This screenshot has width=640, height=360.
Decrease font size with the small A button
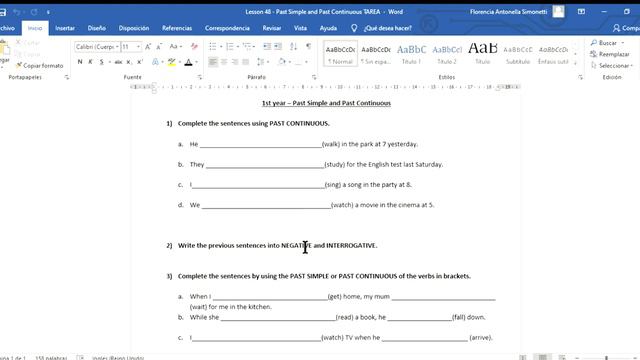(159, 47)
